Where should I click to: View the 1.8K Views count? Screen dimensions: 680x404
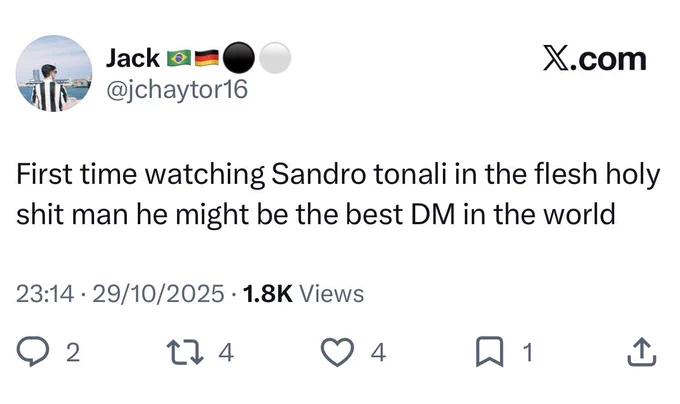[x=304, y=294]
